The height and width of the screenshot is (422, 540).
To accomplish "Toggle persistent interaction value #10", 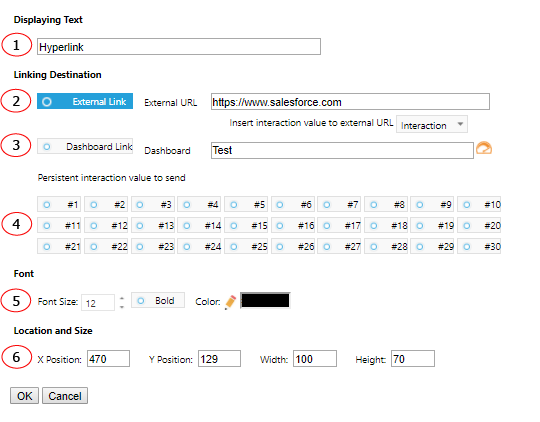I will [479, 204].
